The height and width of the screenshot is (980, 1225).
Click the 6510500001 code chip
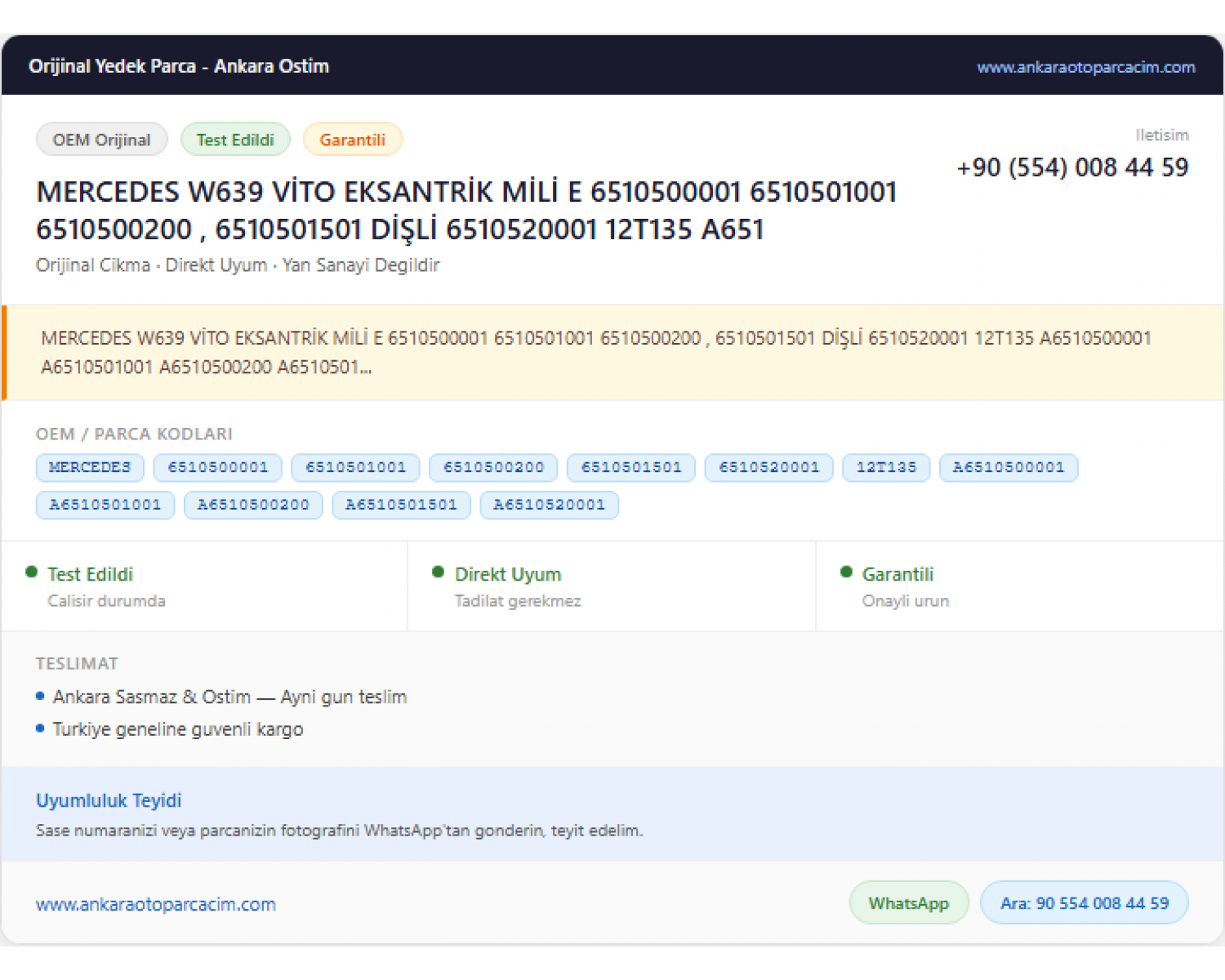pos(218,468)
